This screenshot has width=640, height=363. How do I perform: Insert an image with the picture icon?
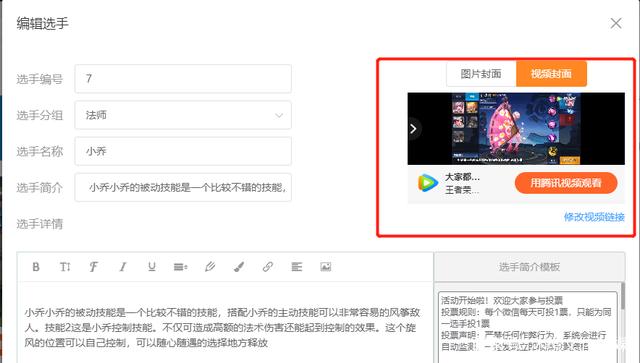326,267
